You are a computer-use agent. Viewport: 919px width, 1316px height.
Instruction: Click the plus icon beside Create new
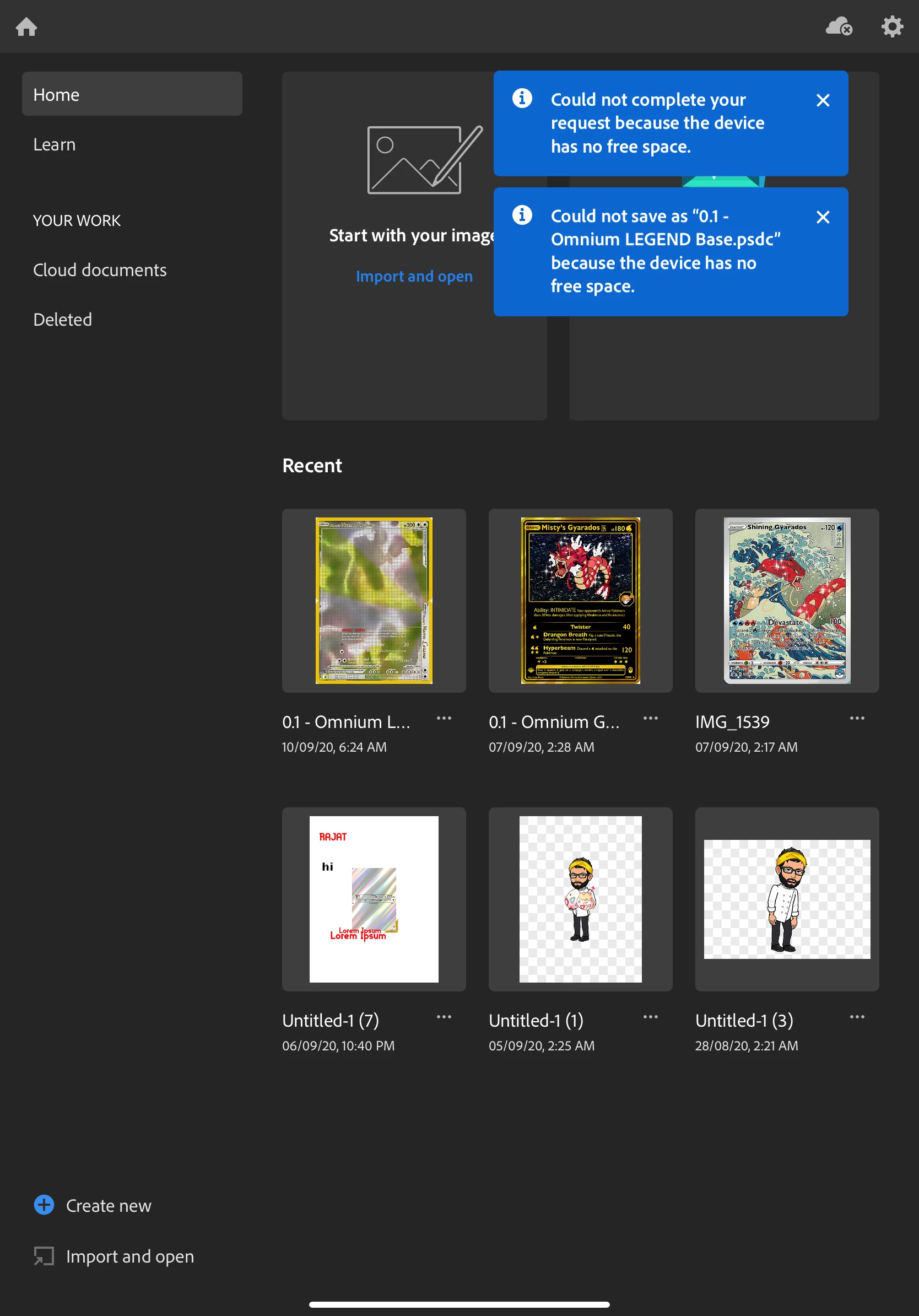pos(44,1205)
